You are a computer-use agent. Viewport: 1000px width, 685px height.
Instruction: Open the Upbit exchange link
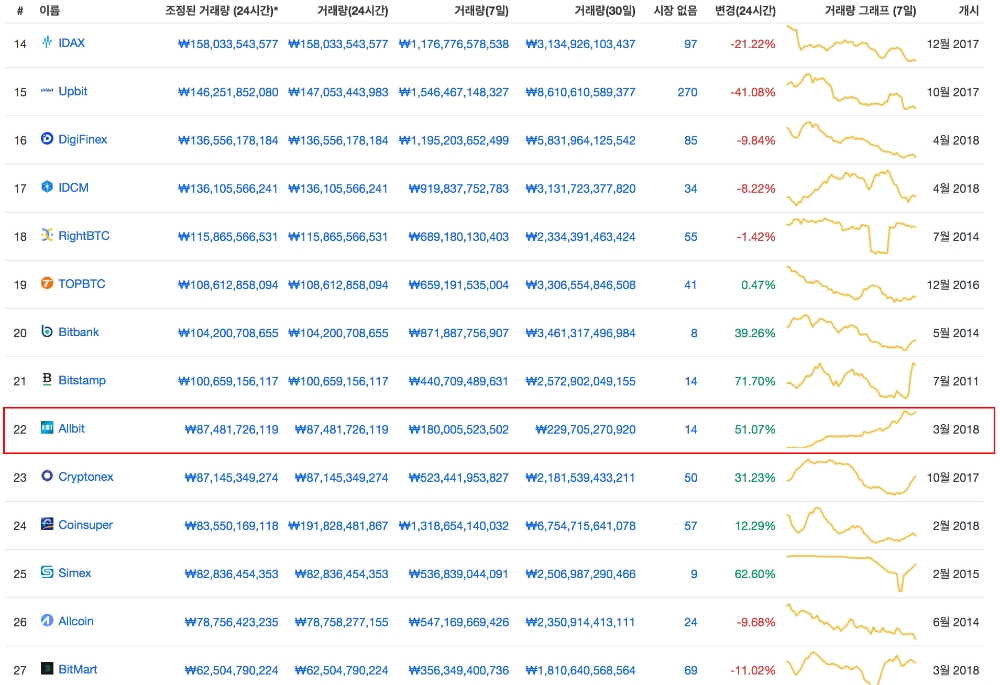pos(73,91)
